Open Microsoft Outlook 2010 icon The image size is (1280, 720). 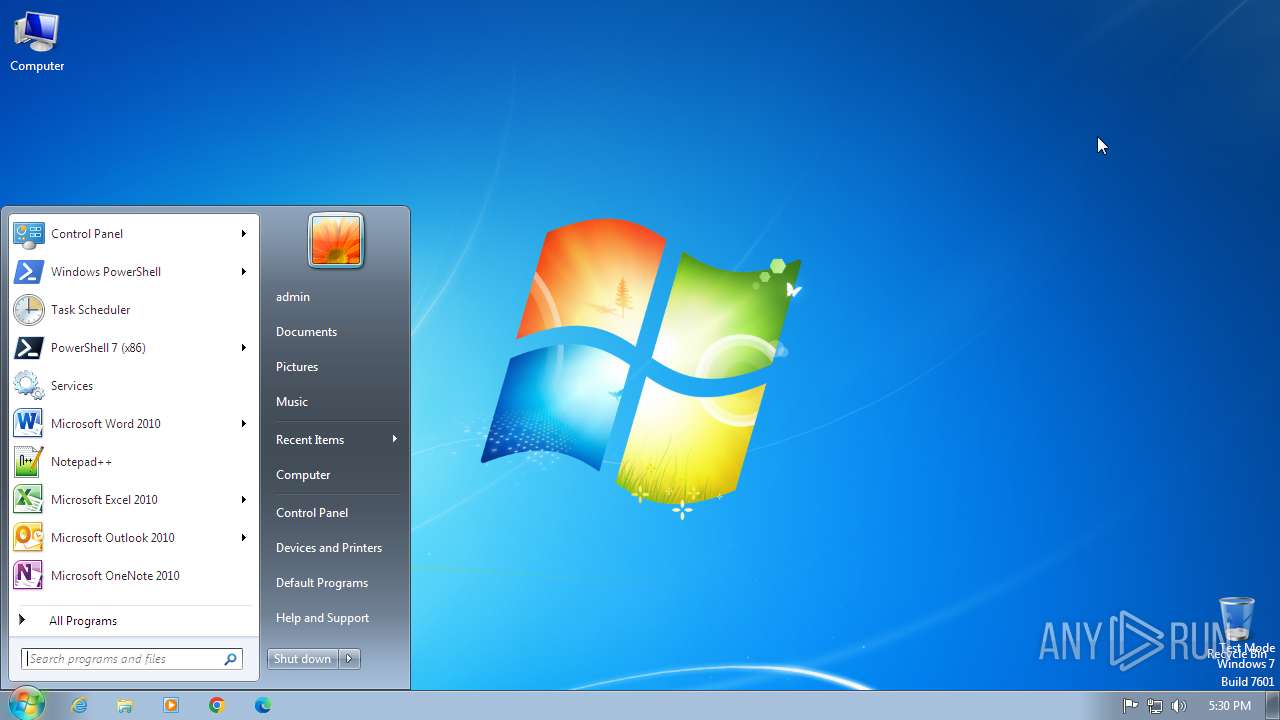point(28,538)
